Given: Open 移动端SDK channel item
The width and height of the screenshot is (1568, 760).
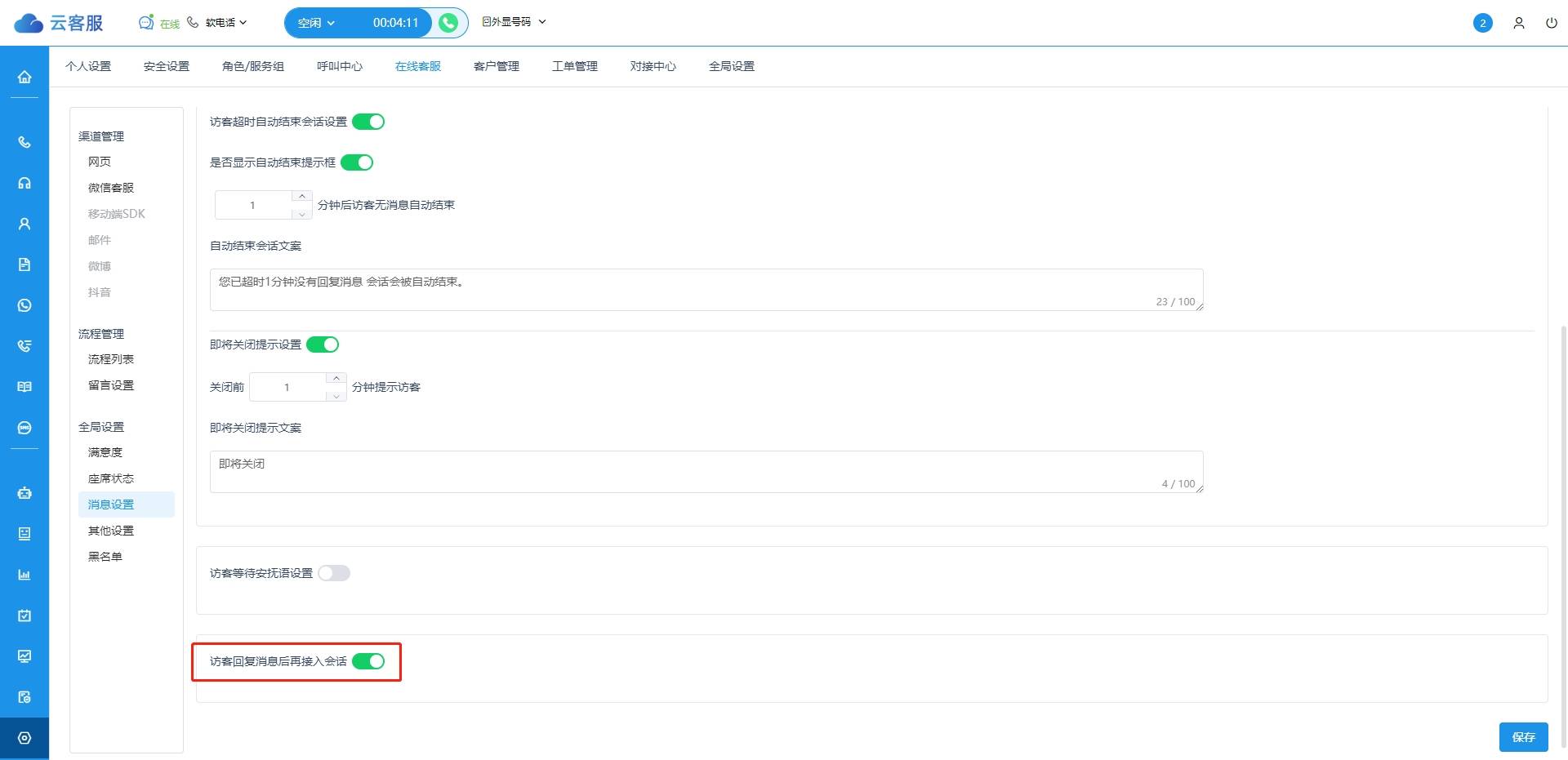Looking at the screenshot, I should click(x=117, y=214).
